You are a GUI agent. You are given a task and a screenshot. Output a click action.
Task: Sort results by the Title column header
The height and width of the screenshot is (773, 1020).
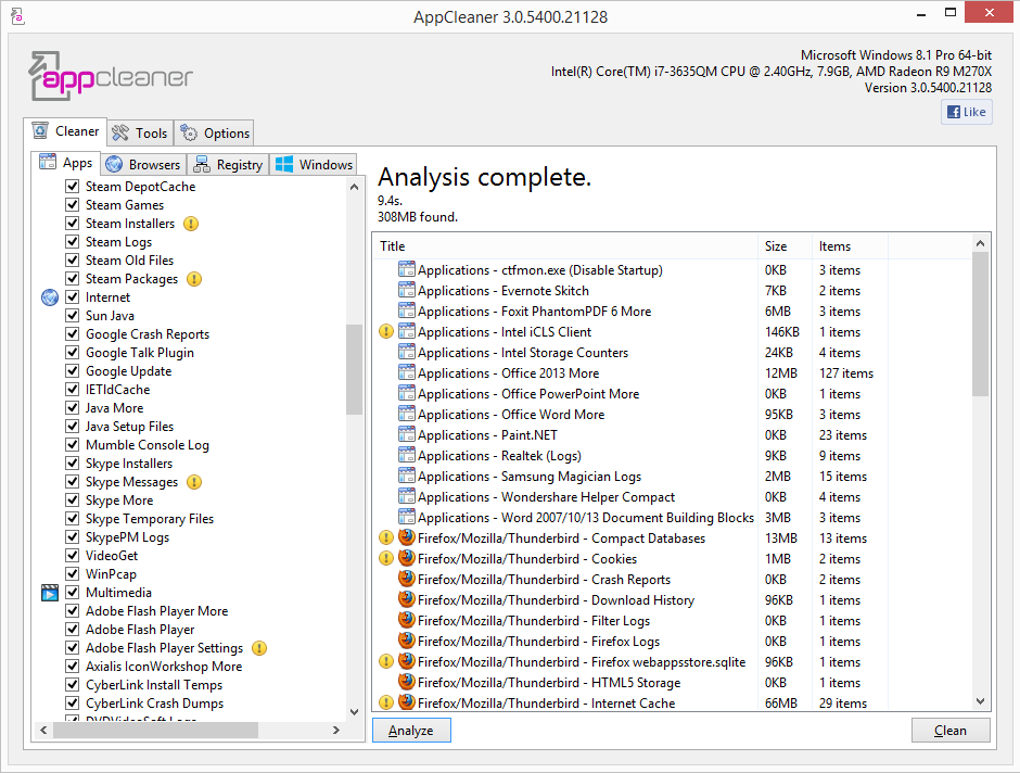tap(565, 247)
